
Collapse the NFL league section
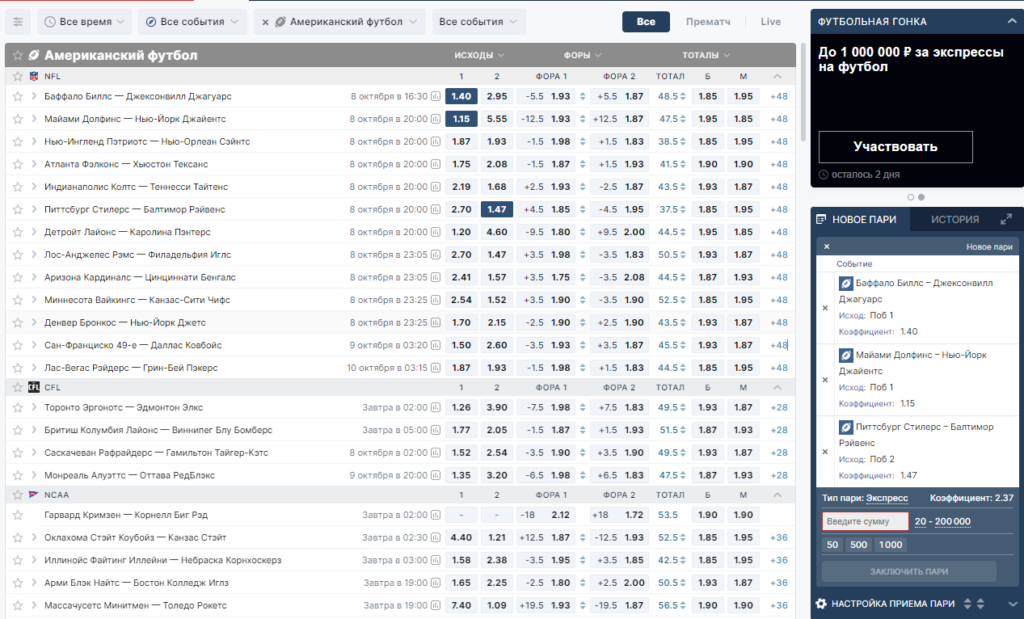[777, 76]
